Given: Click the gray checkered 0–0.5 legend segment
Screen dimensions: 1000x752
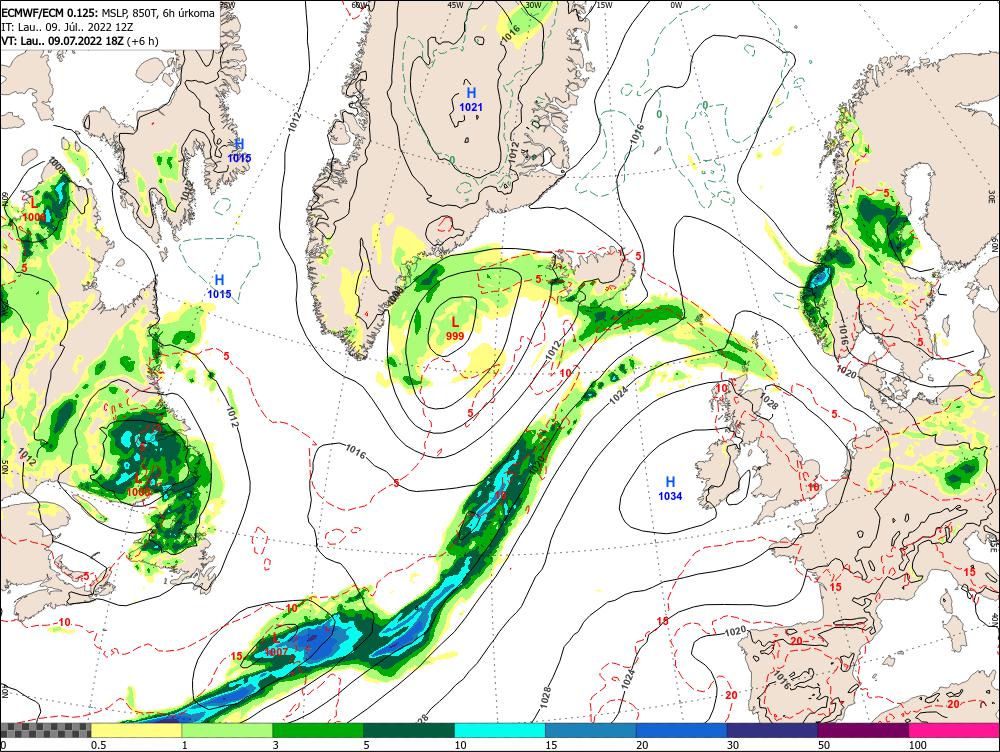Looking at the screenshot, I should [45, 730].
